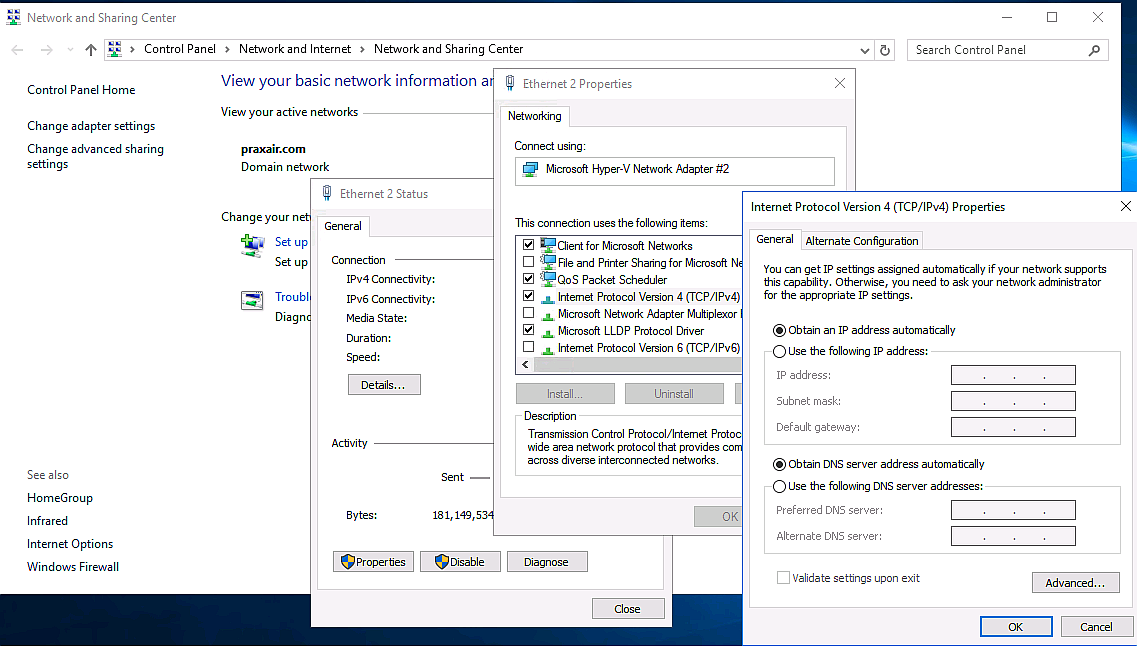Confirm IPv4 Properties with OK
Viewport: 1137px width, 647px height.
point(1016,627)
